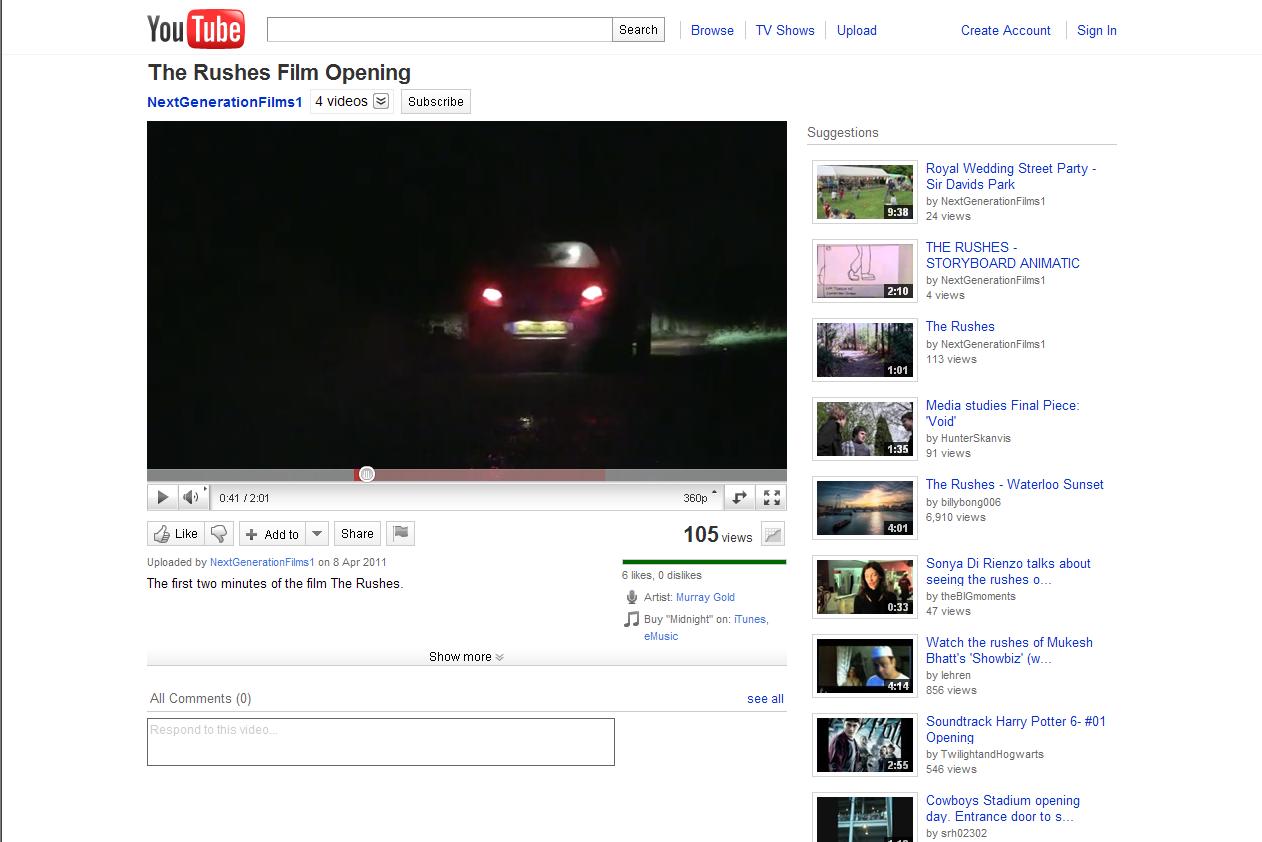Open Sonya Di Rienzo talks title link
The image size is (1262, 842).
click(1008, 571)
